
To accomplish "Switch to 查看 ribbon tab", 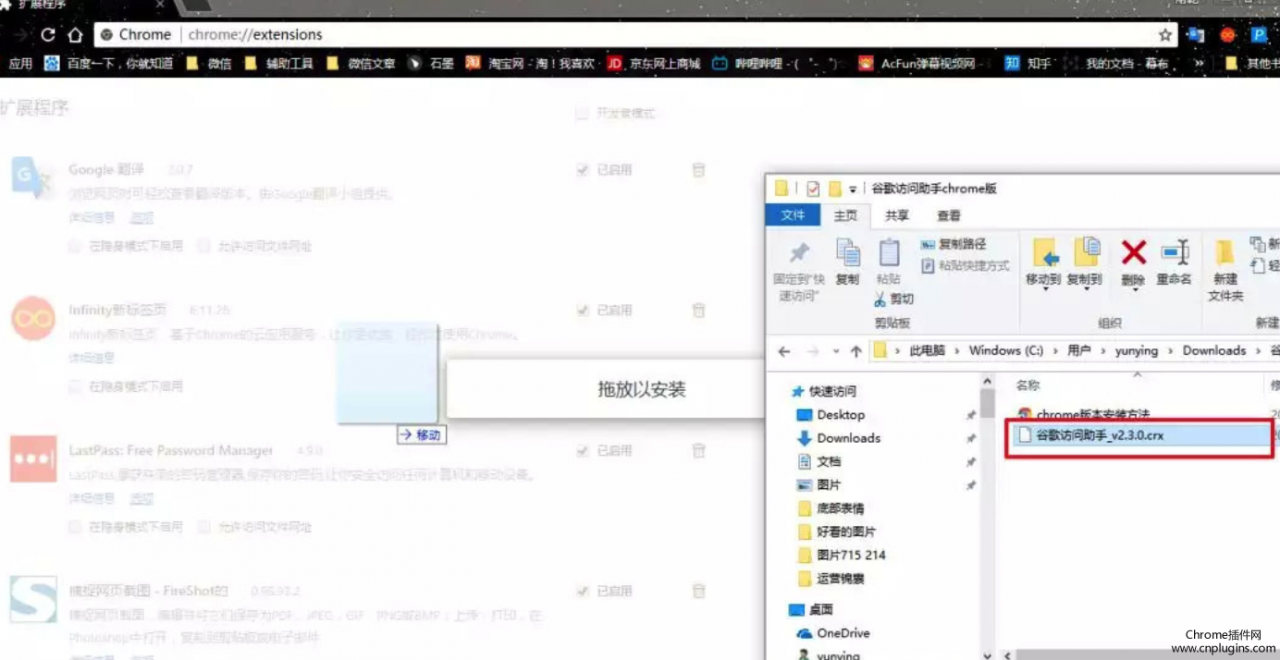I will point(949,215).
